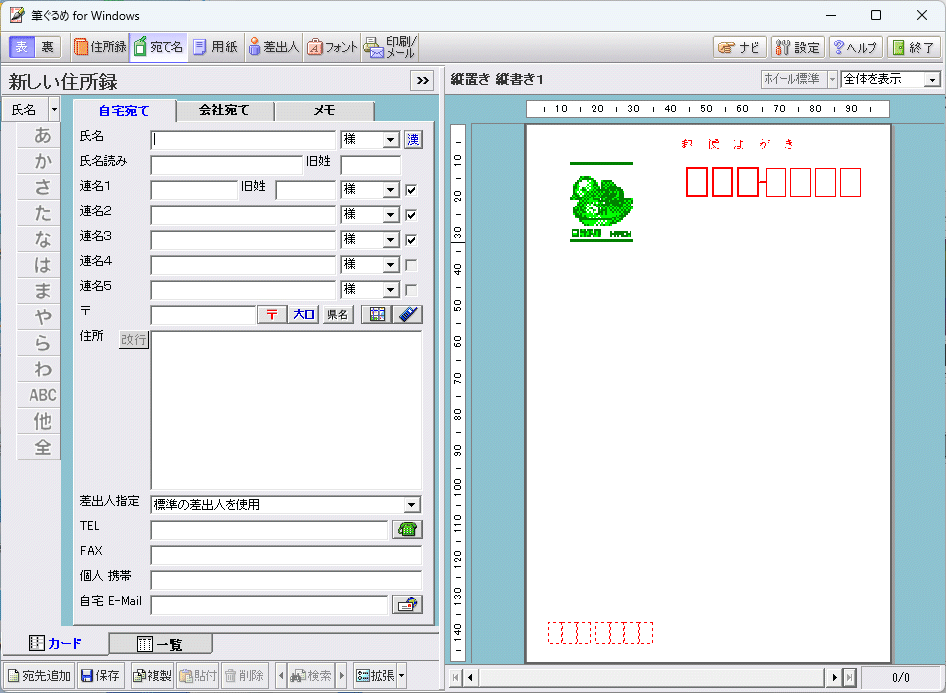Uncheck the 連名1 print checkbox

click(411, 190)
